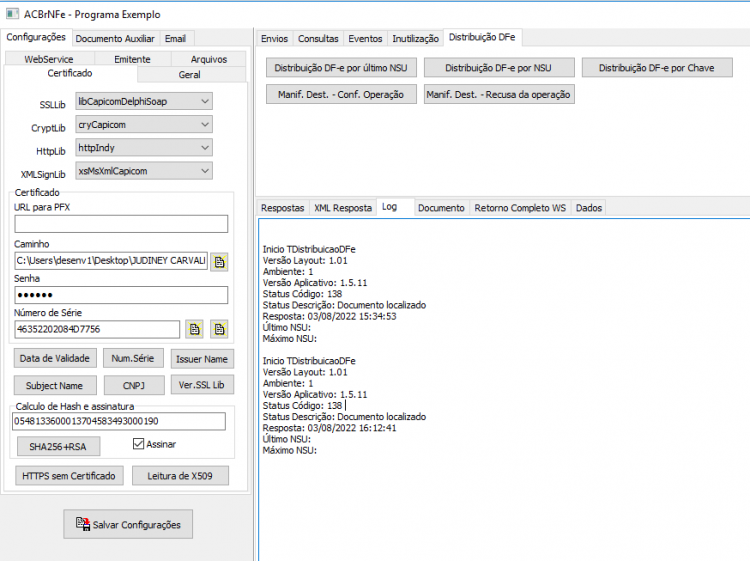750x561 pixels.
Task: Click second icon beside Número de Série field
Action: click(x=219, y=329)
